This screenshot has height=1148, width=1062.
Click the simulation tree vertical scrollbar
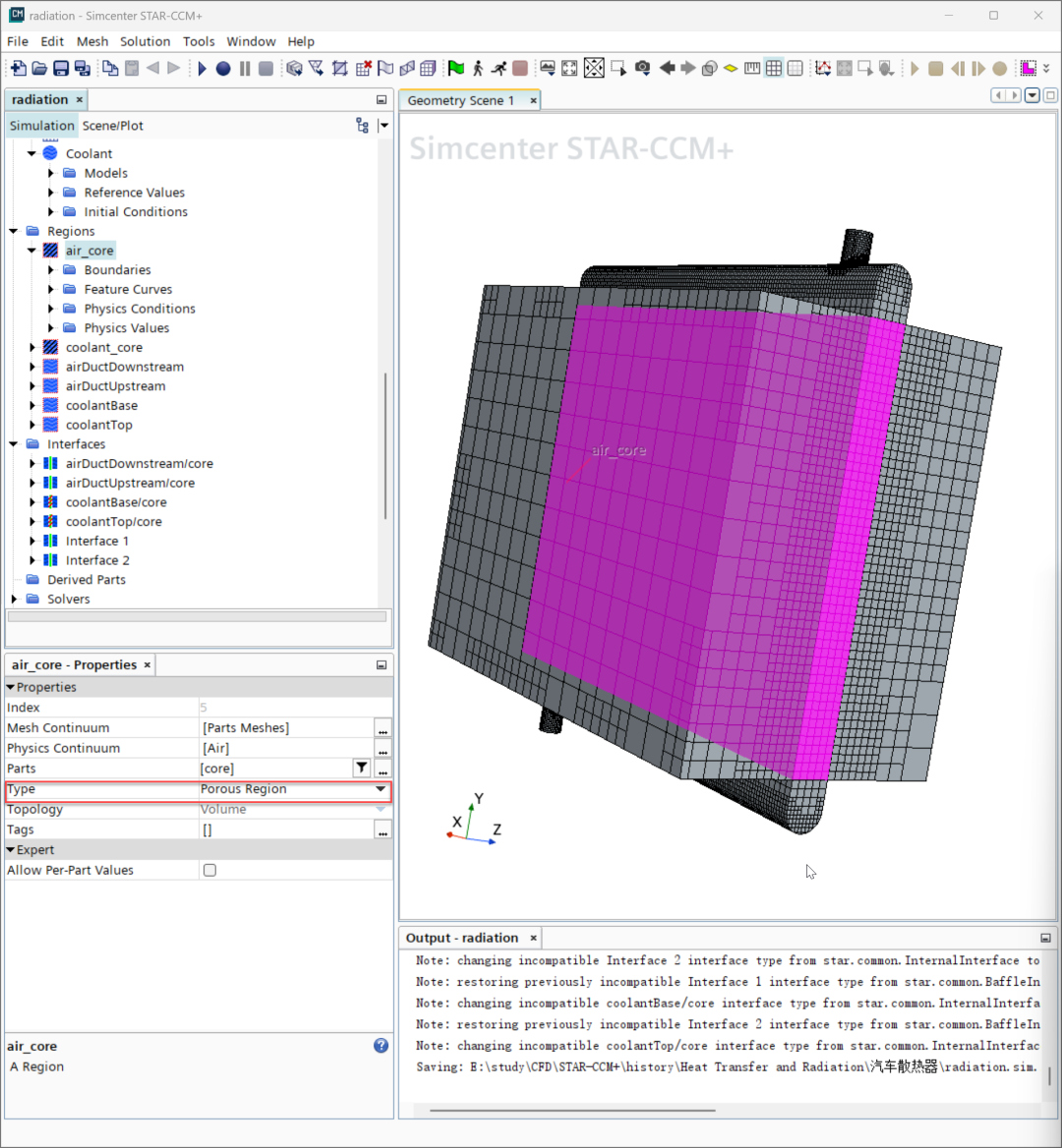385,446
